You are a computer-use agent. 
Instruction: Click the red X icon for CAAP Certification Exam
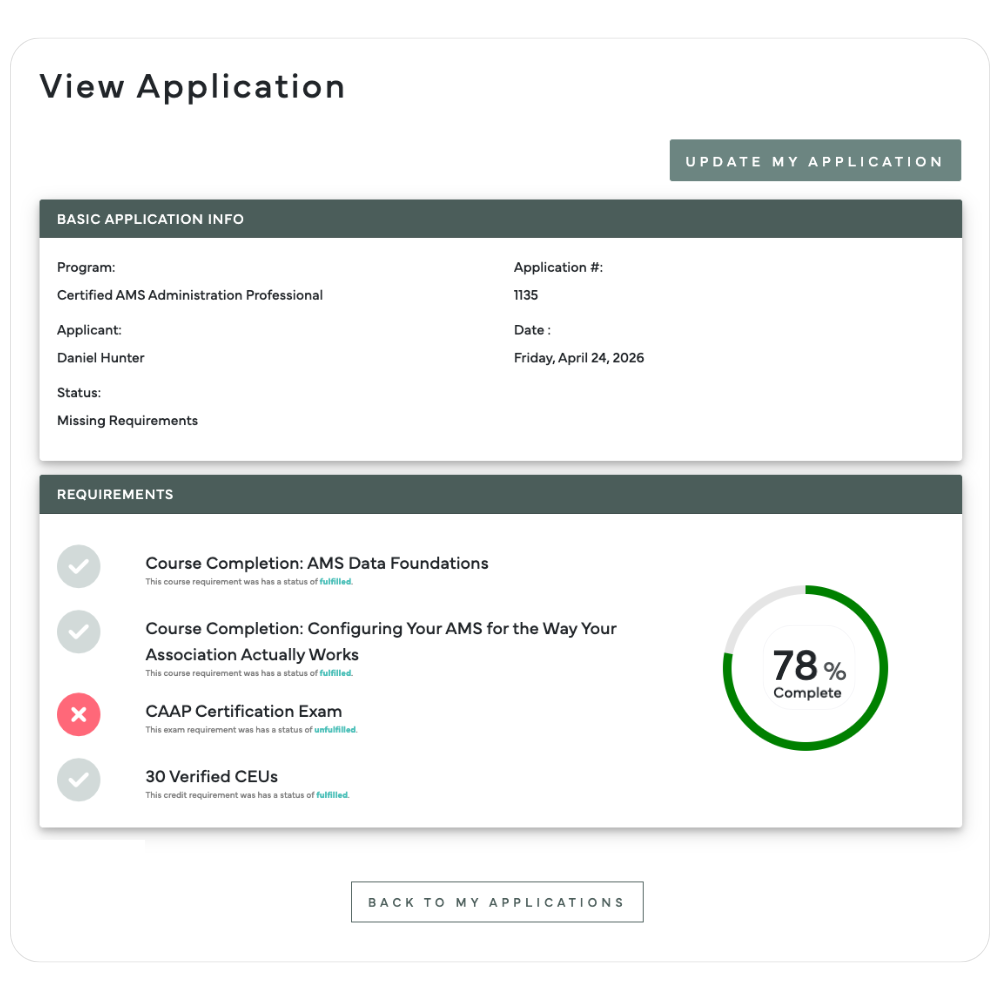78,714
